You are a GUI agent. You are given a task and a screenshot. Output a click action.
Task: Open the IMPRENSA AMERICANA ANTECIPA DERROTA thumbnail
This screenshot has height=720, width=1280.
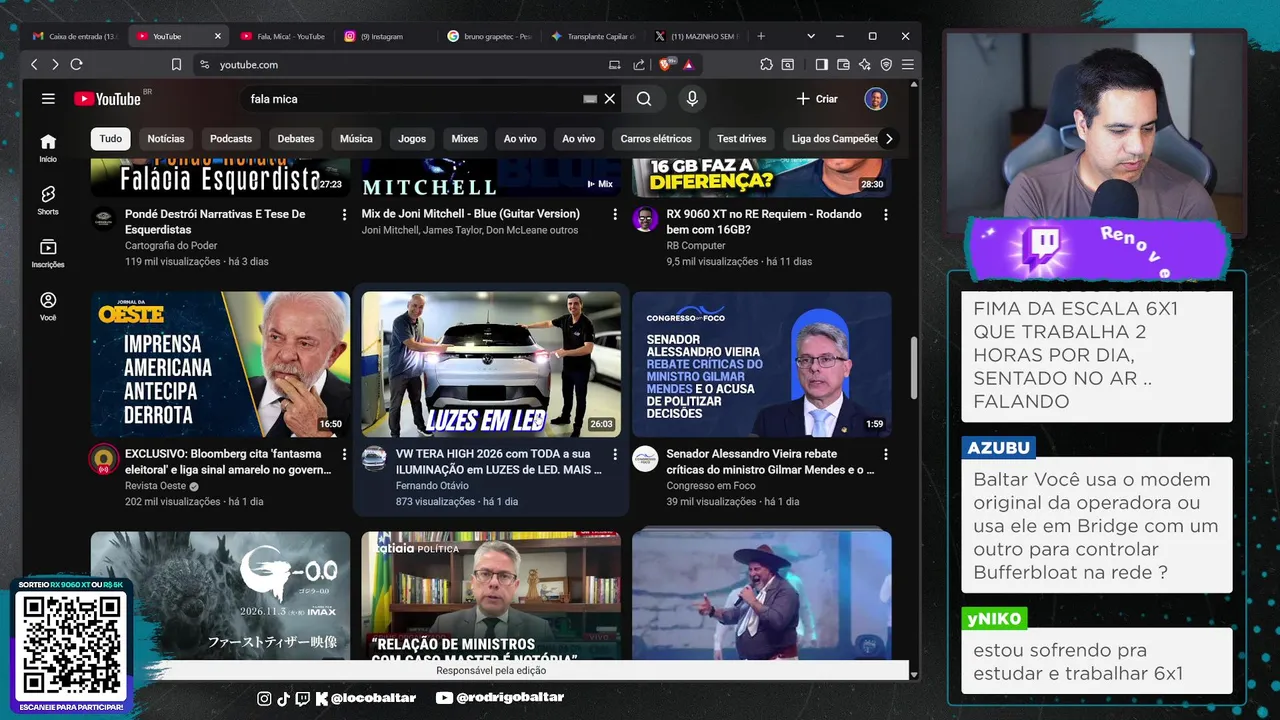click(220, 364)
